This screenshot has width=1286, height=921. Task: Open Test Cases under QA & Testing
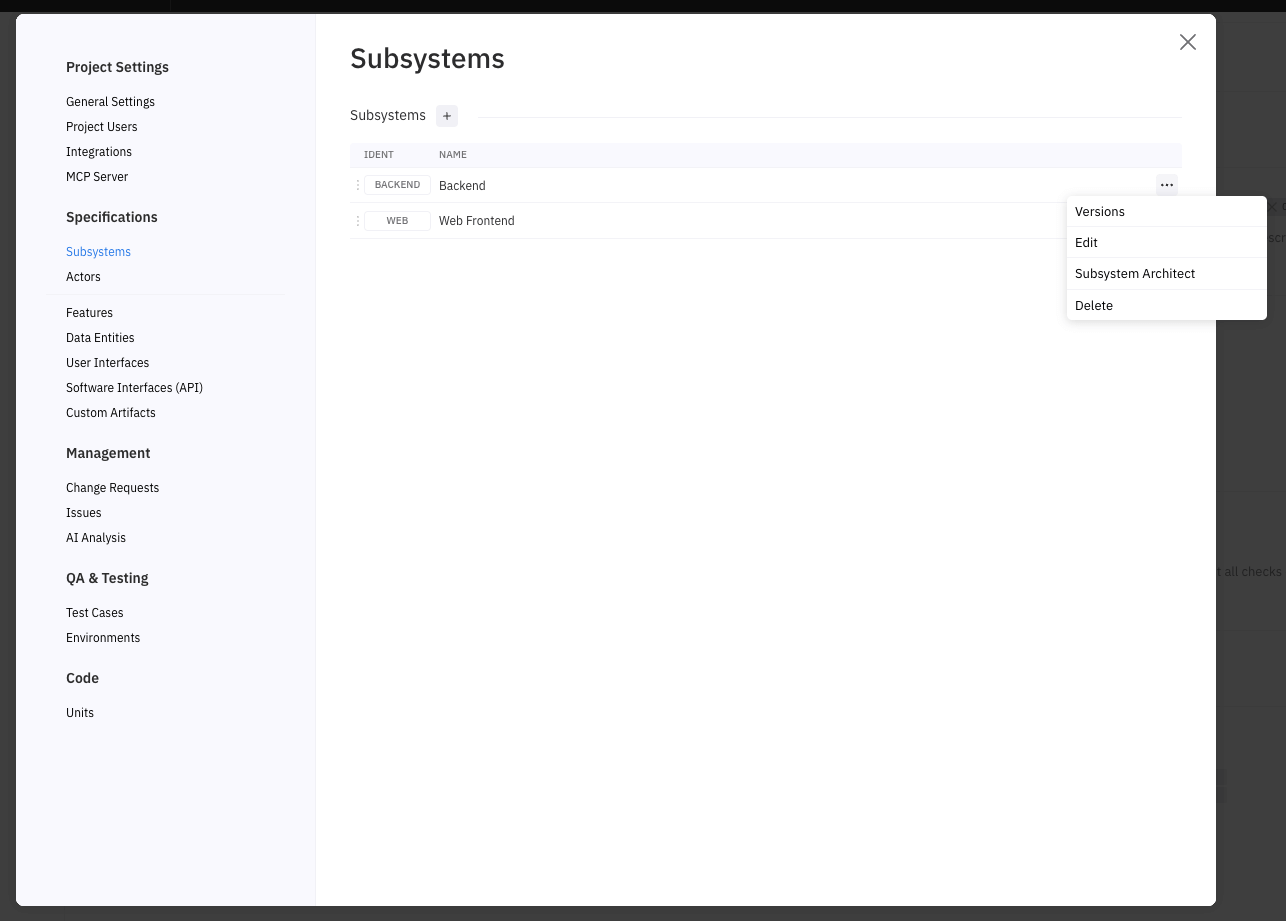click(94, 613)
